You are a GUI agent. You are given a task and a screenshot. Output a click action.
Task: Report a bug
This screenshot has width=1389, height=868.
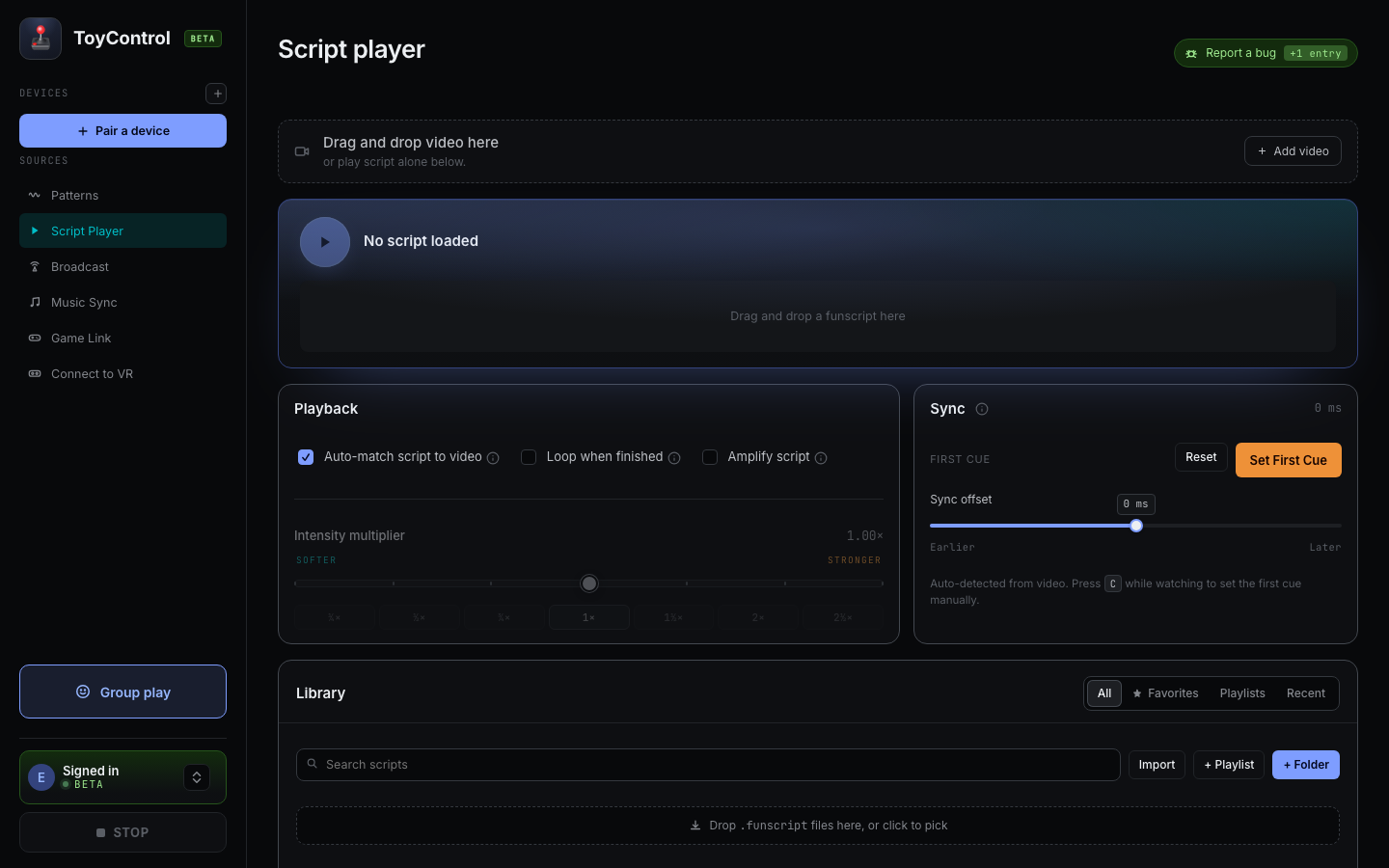pyautogui.click(x=1266, y=53)
